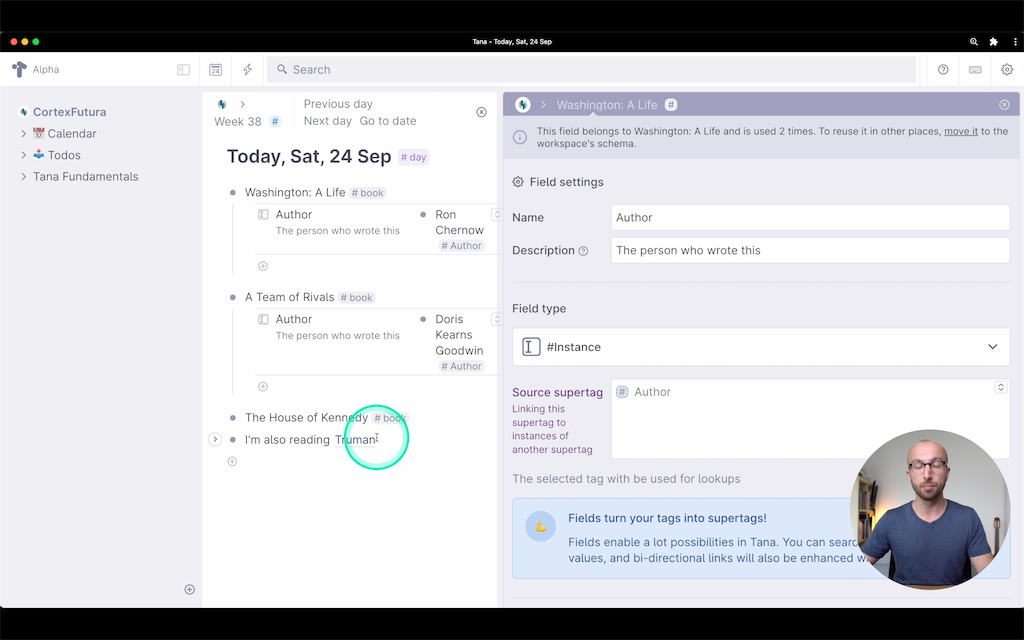
Task: Click Author field icon under Washington: A Life
Action: 263,214
